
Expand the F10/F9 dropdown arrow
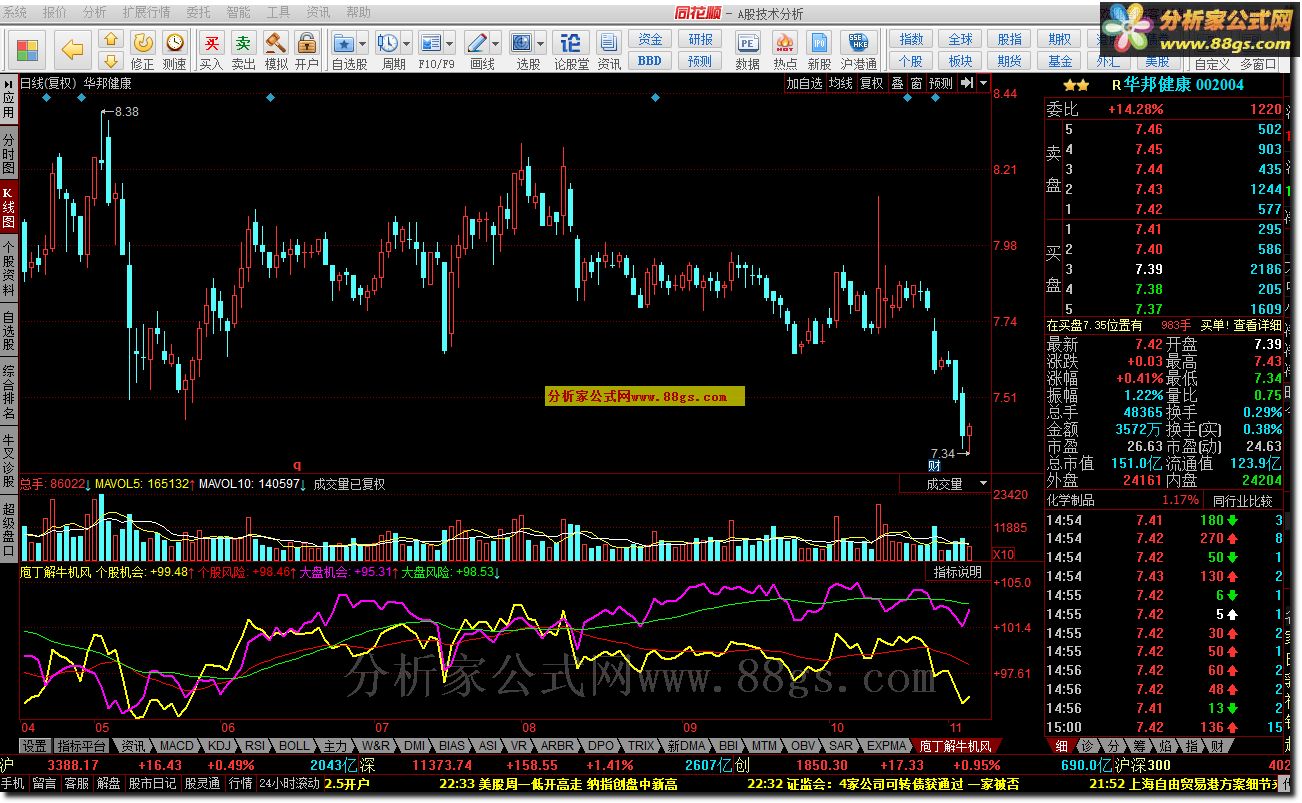451,43
